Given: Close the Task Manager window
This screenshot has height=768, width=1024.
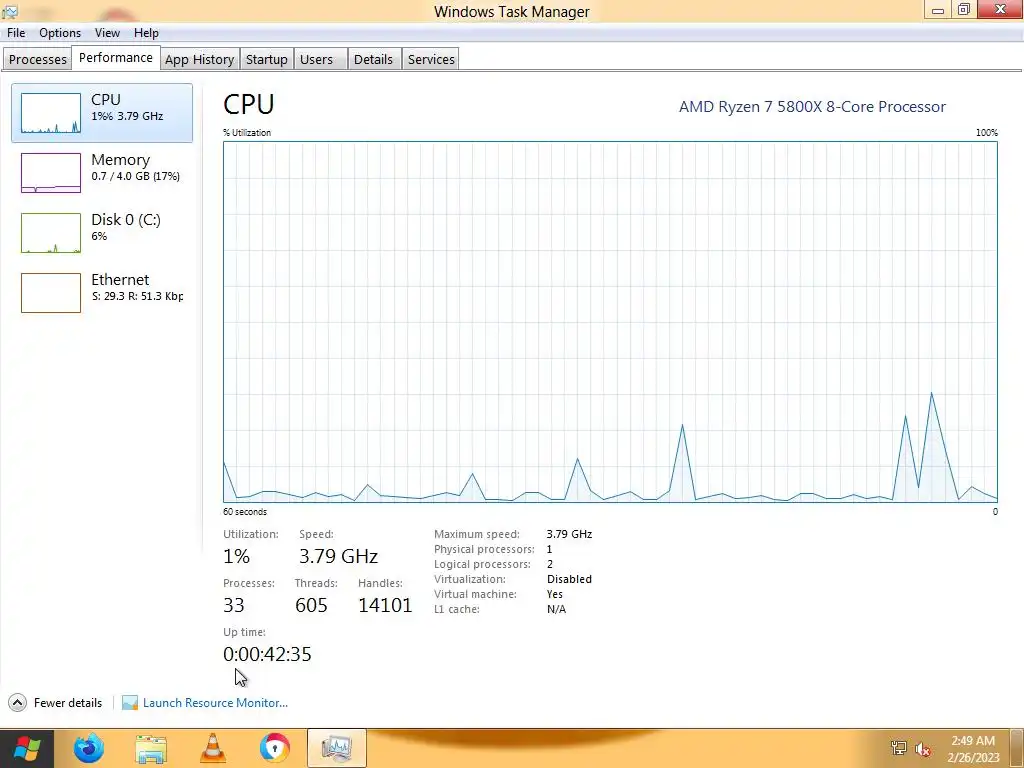Looking at the screenshot, I should (x=1000, y=9).
